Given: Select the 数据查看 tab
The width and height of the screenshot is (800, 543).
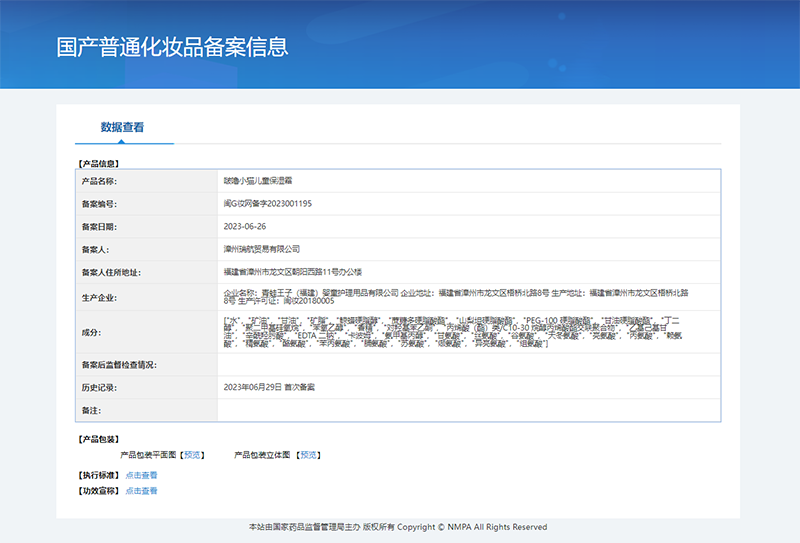Looking at the screenshot, I should pyautogui.click(x=123, y=128).
